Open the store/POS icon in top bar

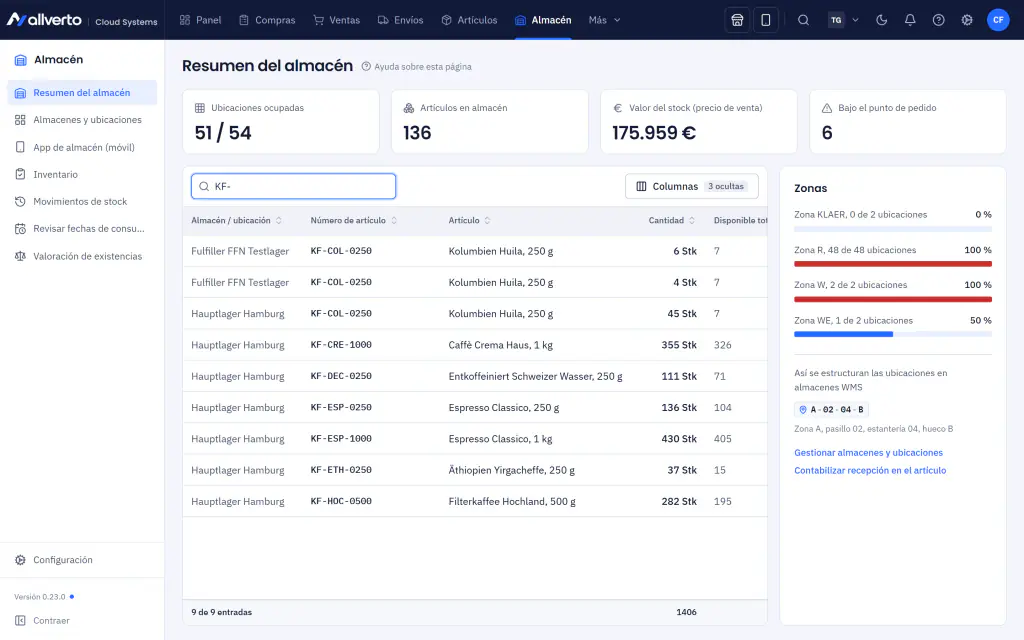(737, 20)
